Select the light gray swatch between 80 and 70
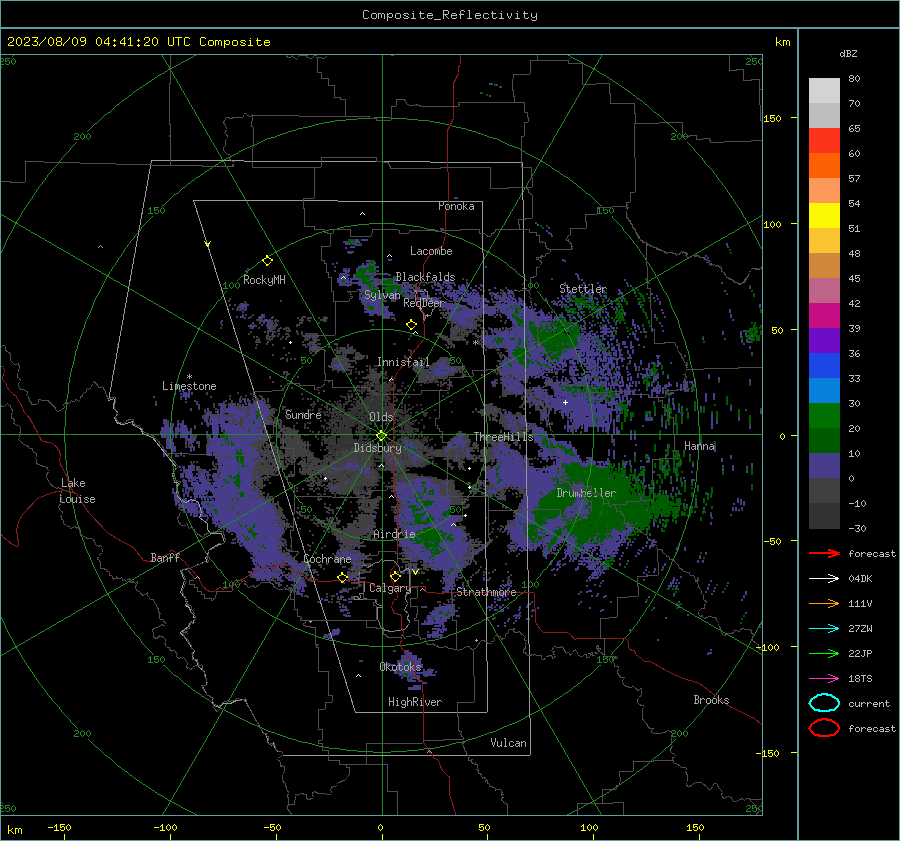This screenshot has height=841, width=900. click(824, 90)
